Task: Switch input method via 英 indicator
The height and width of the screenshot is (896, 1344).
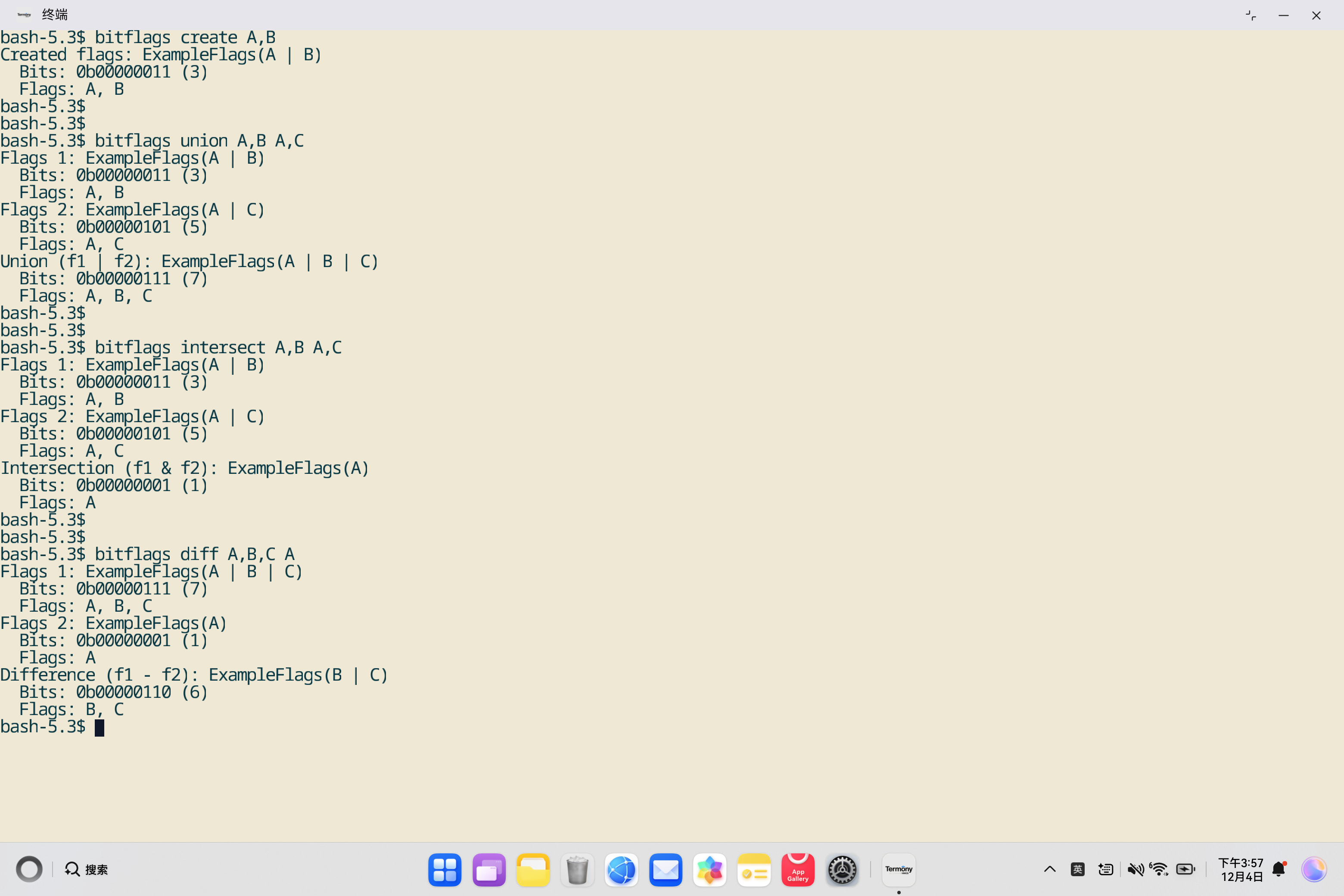Action: (x=1078, y=869)
